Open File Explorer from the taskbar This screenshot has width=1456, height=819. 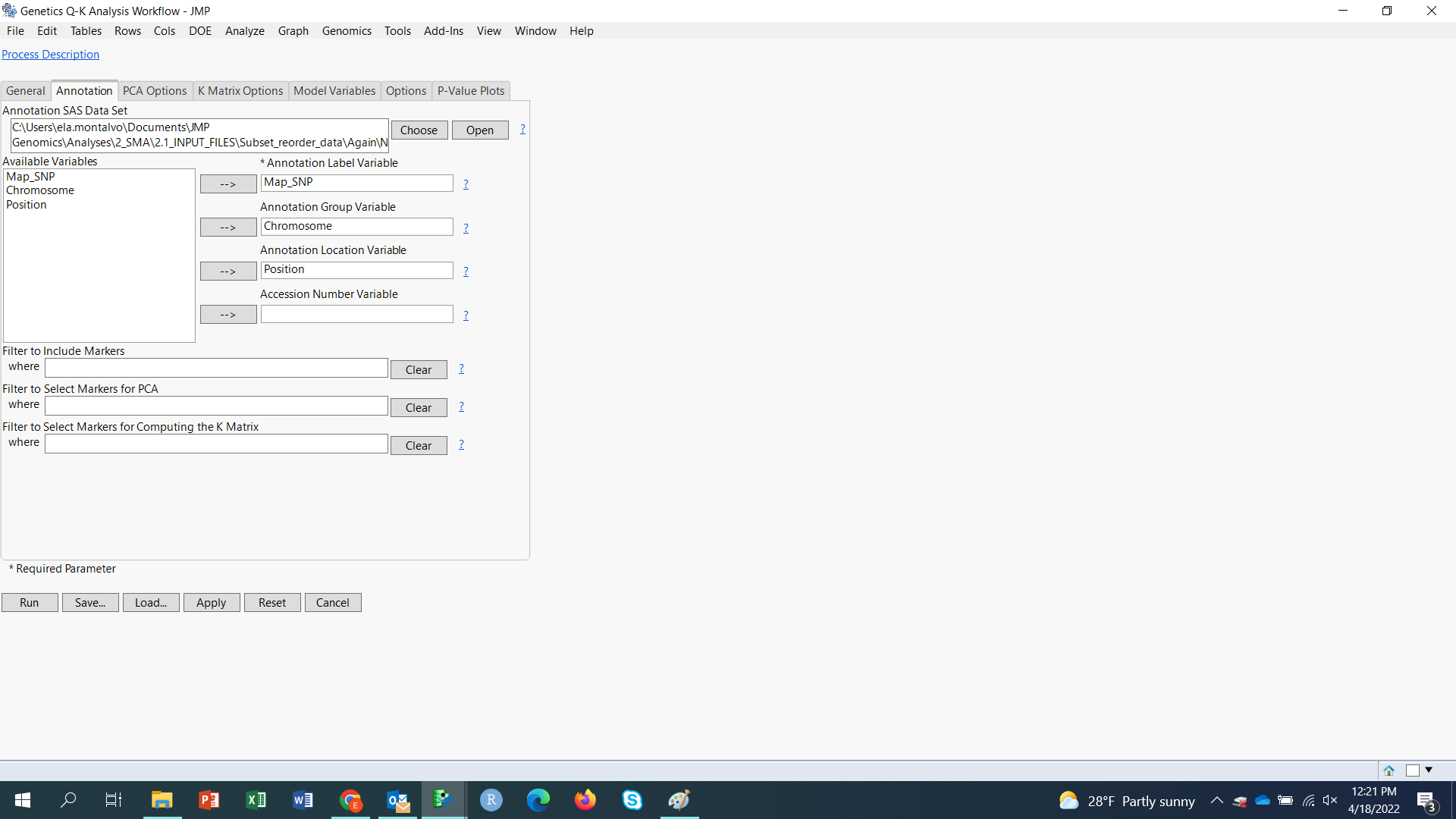coord(162,800)
